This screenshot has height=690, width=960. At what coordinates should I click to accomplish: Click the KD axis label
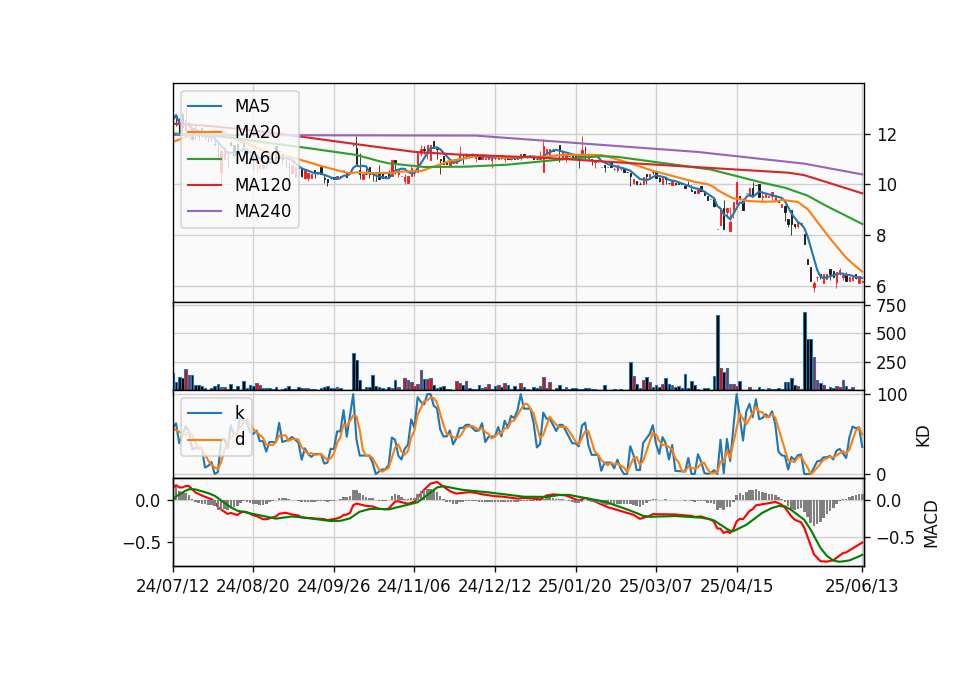point(923,437)
